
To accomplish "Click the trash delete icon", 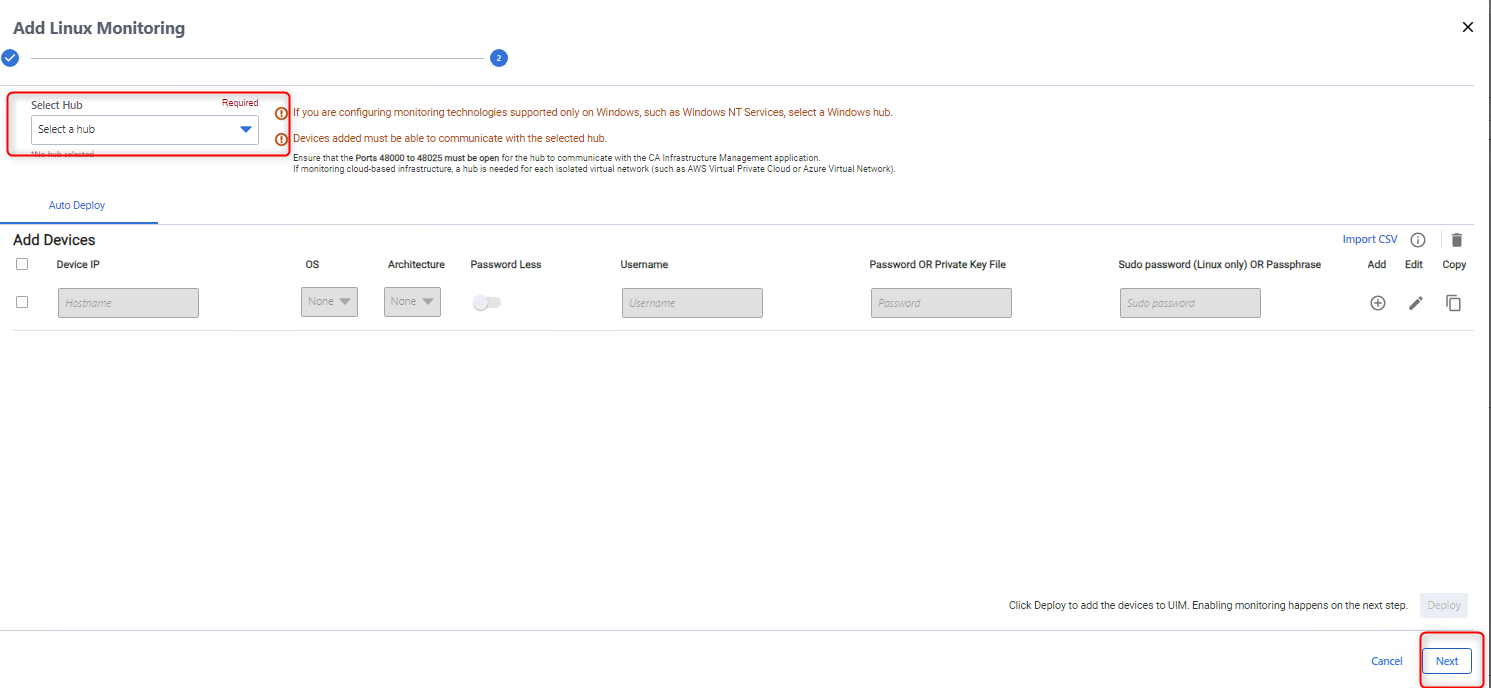I will (x=1456, y=240).
